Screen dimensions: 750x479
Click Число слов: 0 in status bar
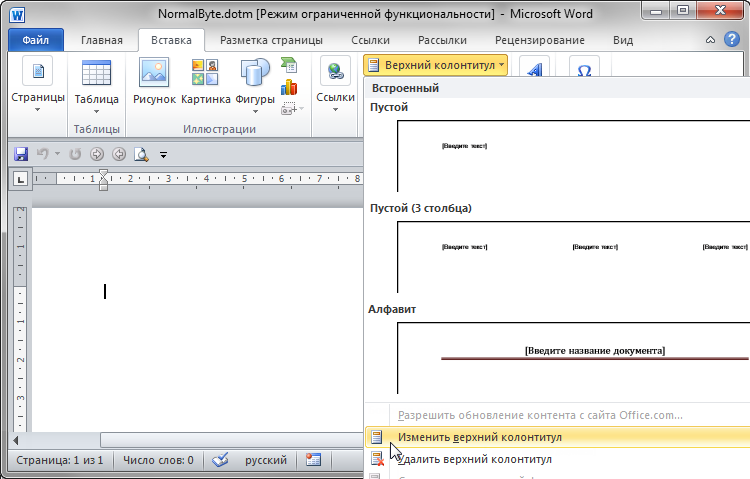(x=158, y=460)
